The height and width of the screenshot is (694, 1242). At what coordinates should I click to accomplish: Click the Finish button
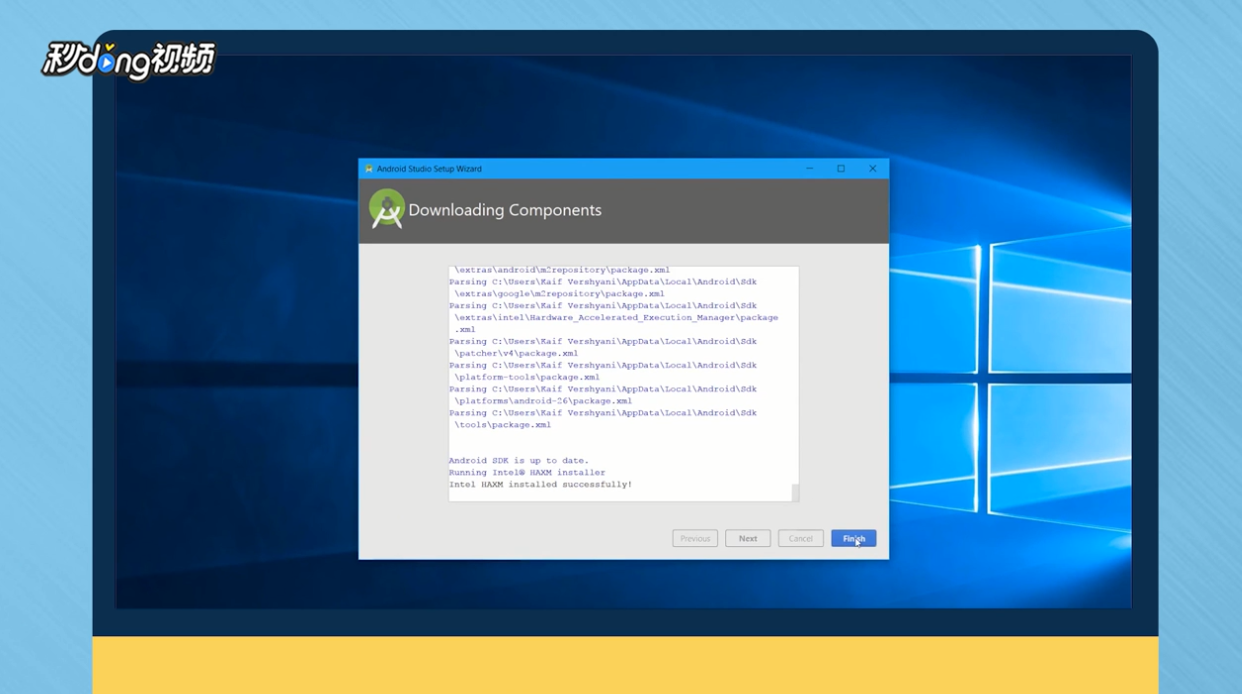(853, 538)
